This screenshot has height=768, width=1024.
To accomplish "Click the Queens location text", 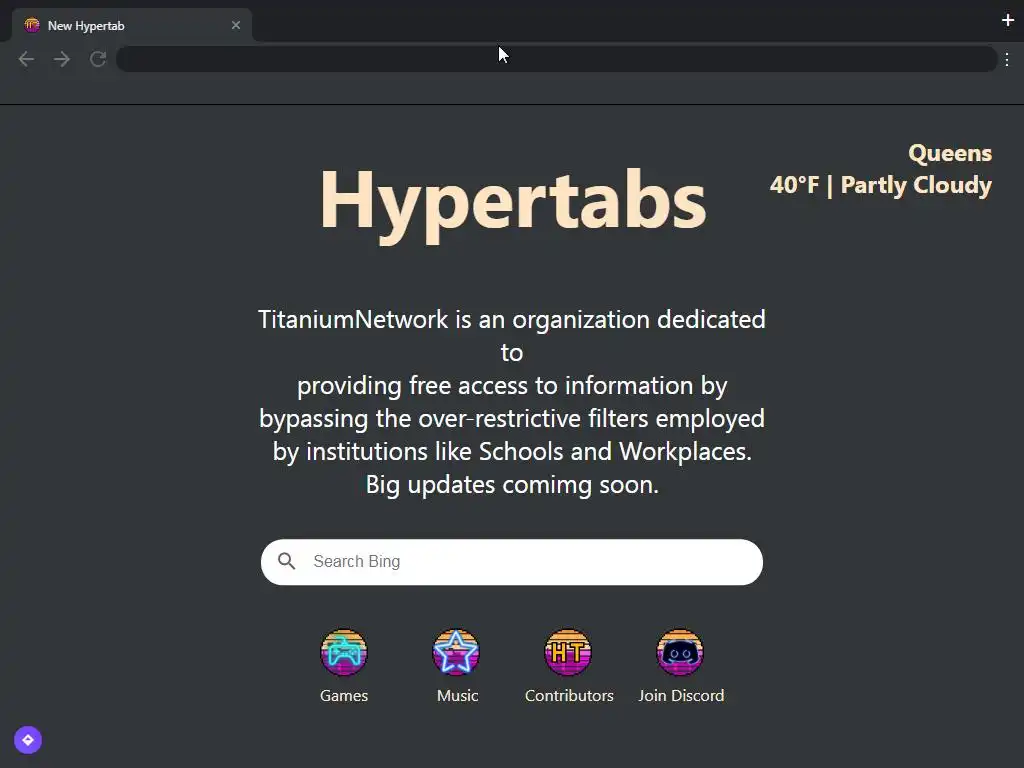I will point(950,153).
